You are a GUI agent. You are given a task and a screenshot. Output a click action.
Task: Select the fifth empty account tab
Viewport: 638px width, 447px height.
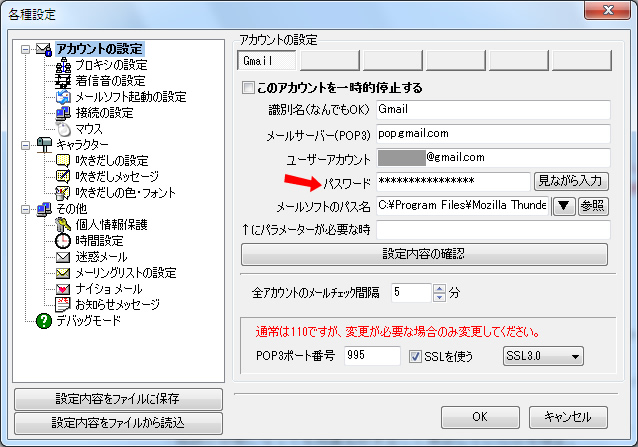(x=519, y=61)
